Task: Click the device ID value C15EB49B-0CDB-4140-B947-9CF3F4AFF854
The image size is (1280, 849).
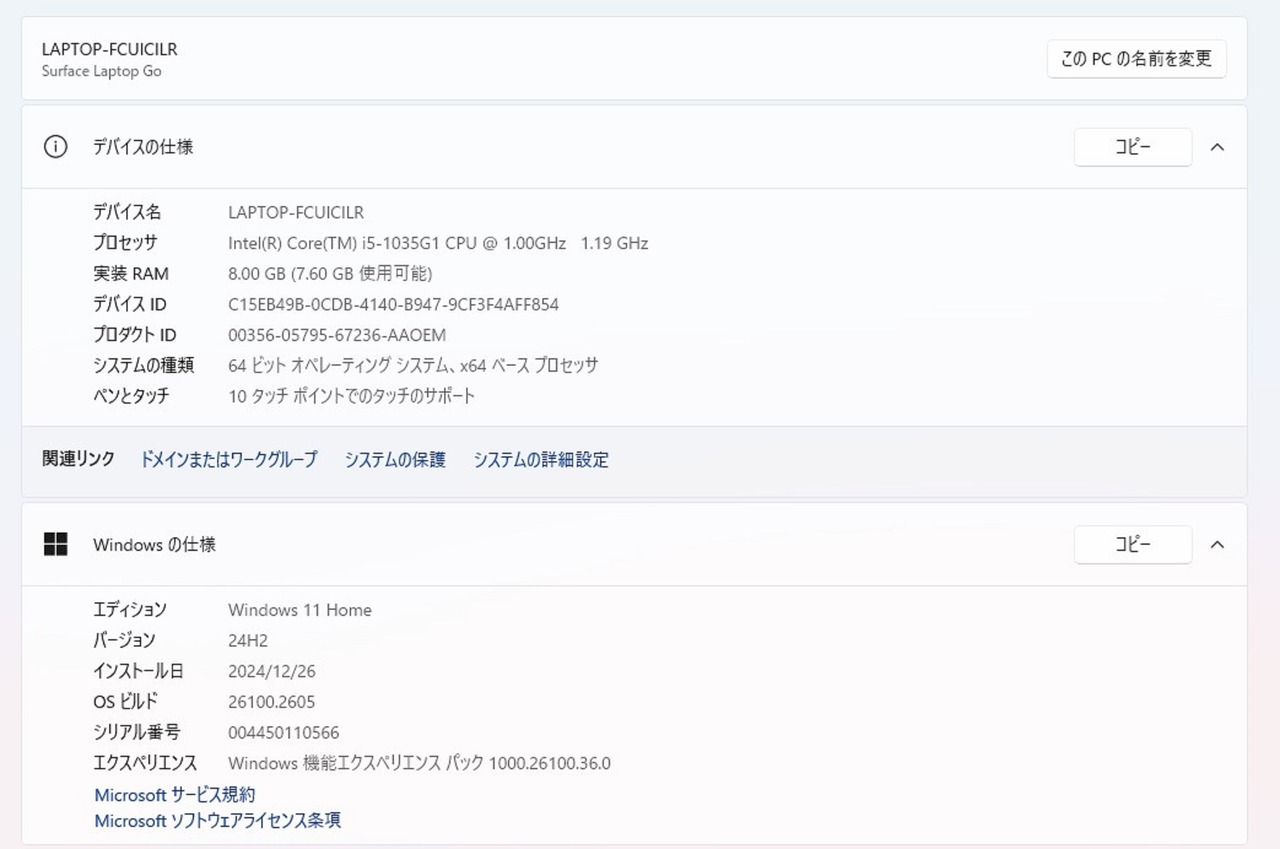Action: [393, 304]
